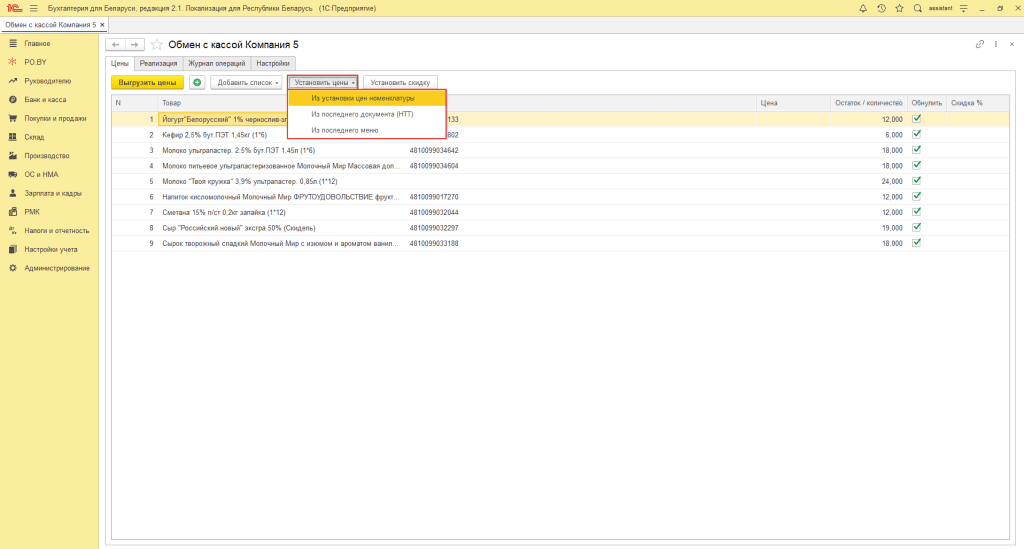
Task: Toggle Обнулить checkbox for Сметана 15% row
Action: click(916, 212)
